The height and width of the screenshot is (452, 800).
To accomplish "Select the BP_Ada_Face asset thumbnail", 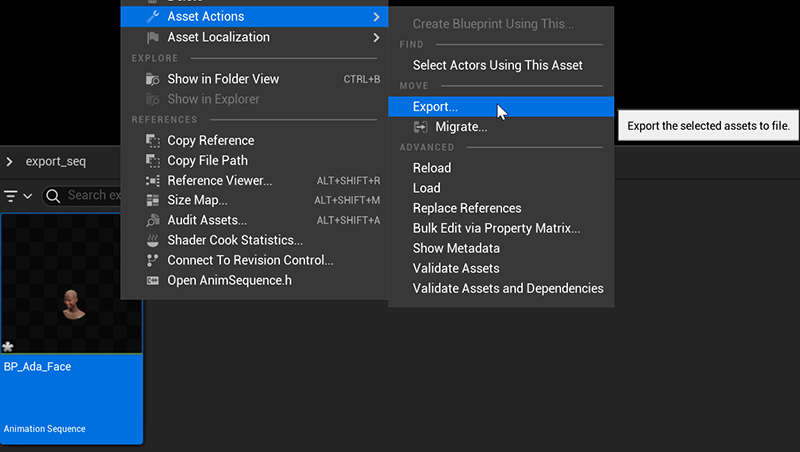I will tap(71, 283).
